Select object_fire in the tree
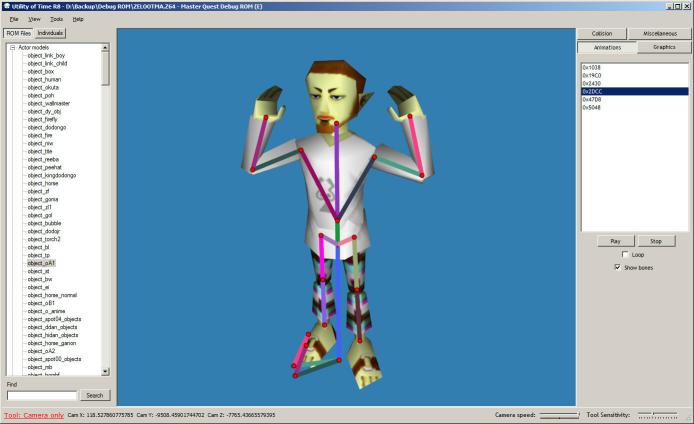Viewport: 694px width, 424px height. pos(40,135)
